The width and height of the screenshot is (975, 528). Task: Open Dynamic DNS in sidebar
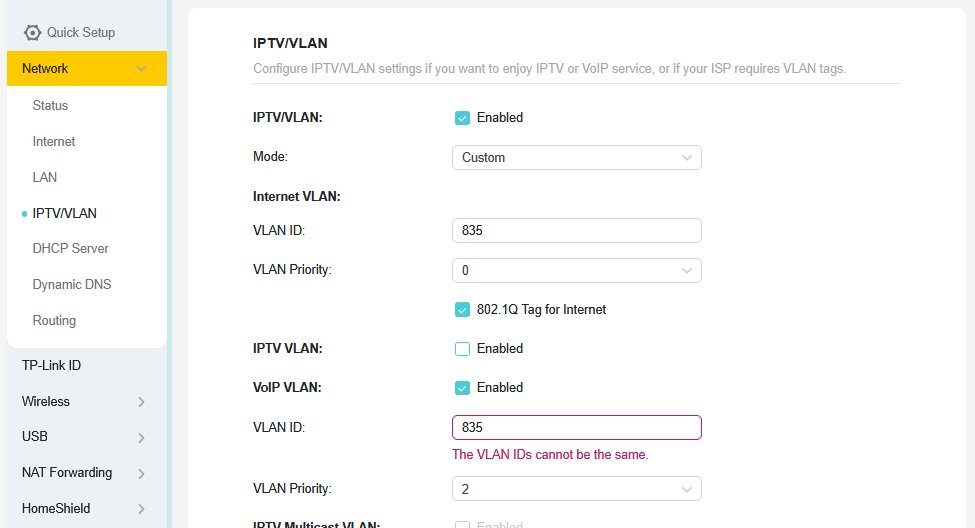click(72, 285)
